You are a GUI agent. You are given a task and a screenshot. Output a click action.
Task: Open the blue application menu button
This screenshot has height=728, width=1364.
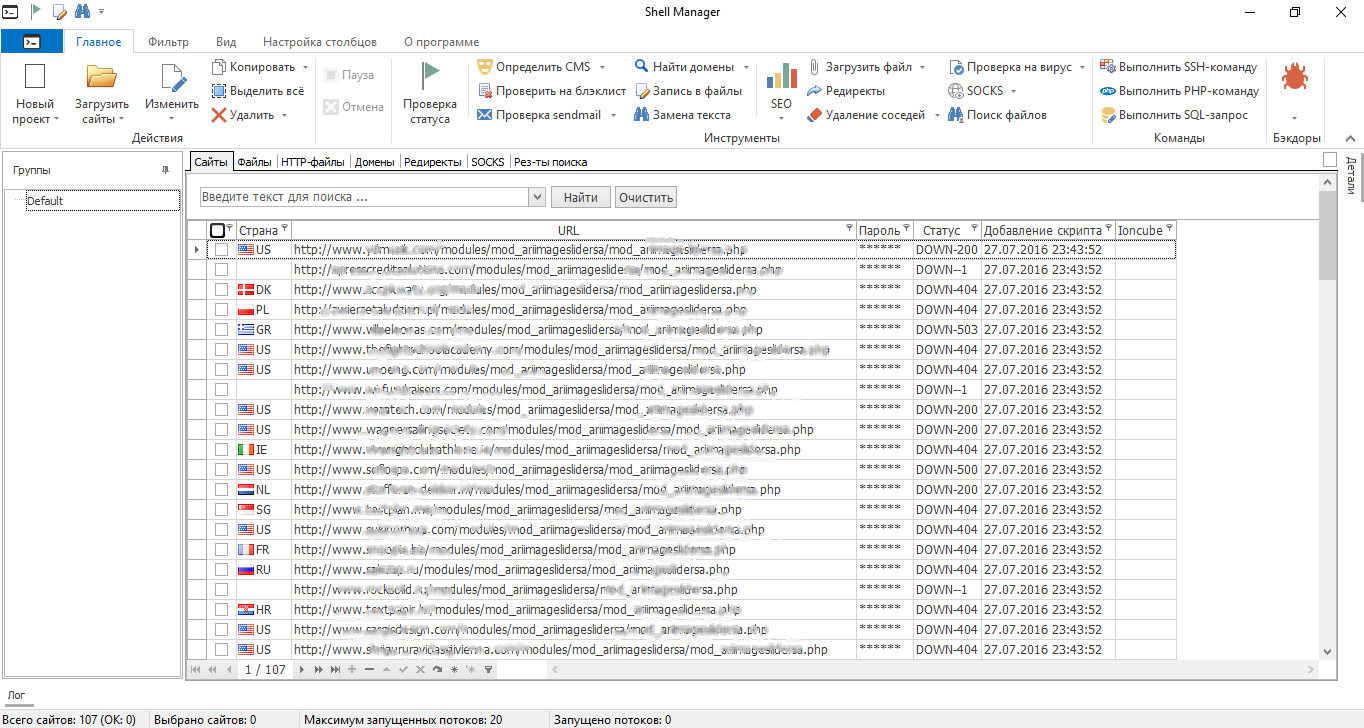click(x=32, y=42)
